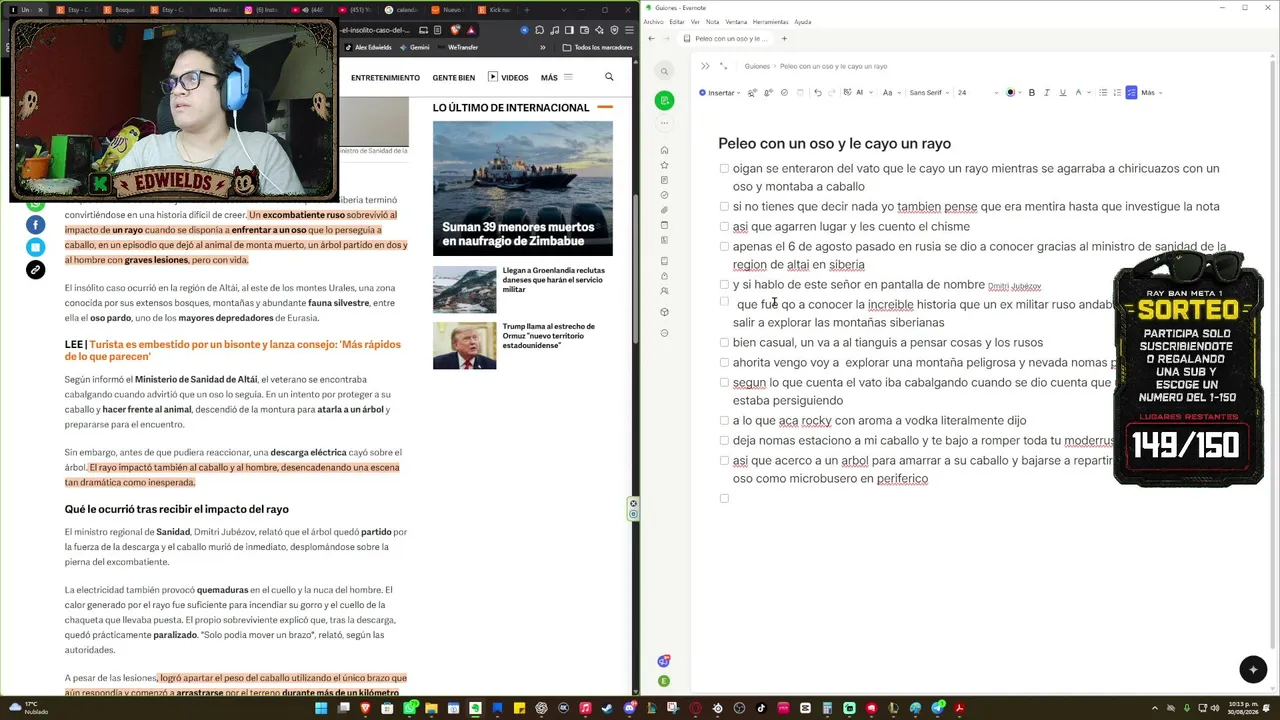The height and width of the screenshot is (720, 1280).
Task: Insert calendar event icon in Evernote toolbar
Action: point(800,92)
